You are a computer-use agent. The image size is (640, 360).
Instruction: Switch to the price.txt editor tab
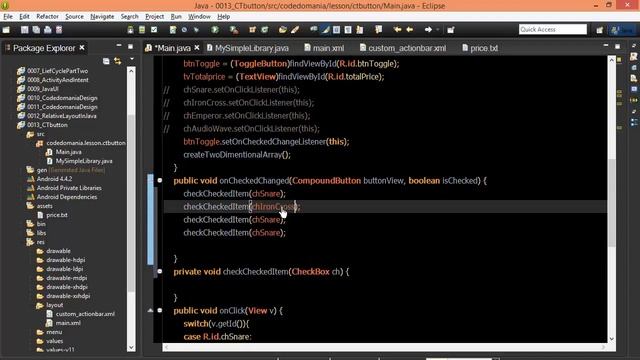click(480, 48)
